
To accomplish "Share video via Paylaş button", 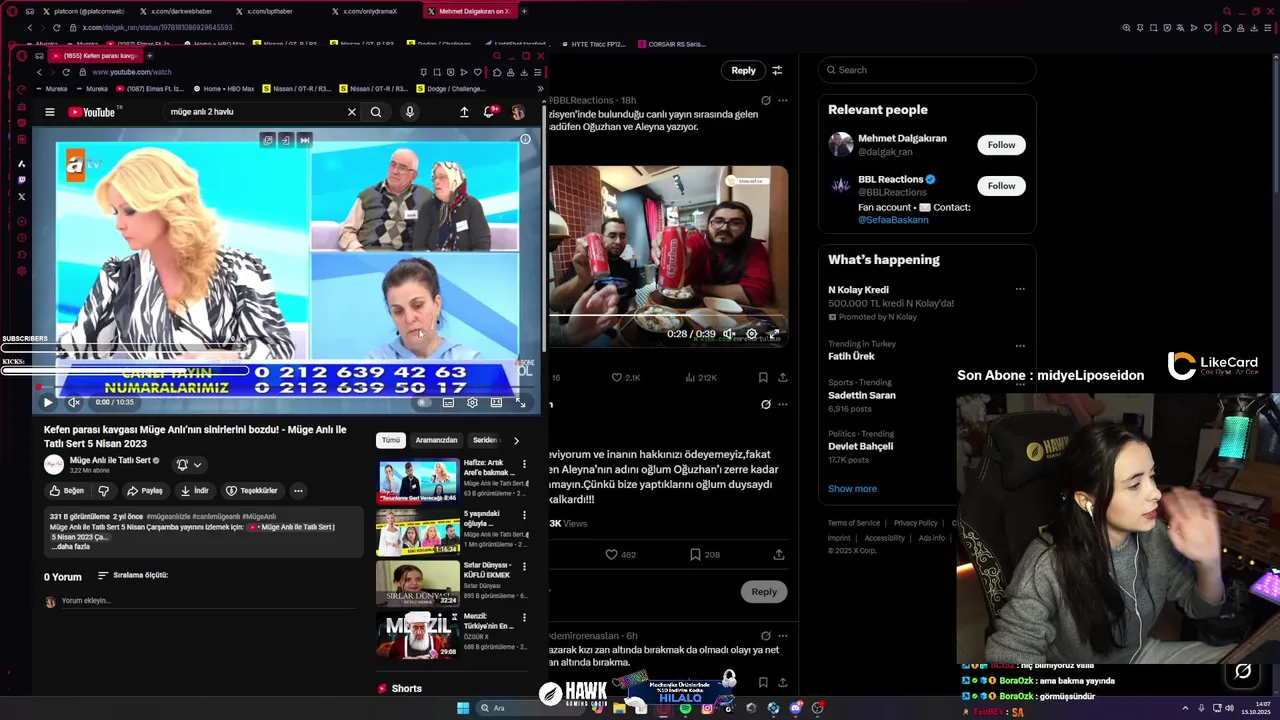I will (145, 491).
